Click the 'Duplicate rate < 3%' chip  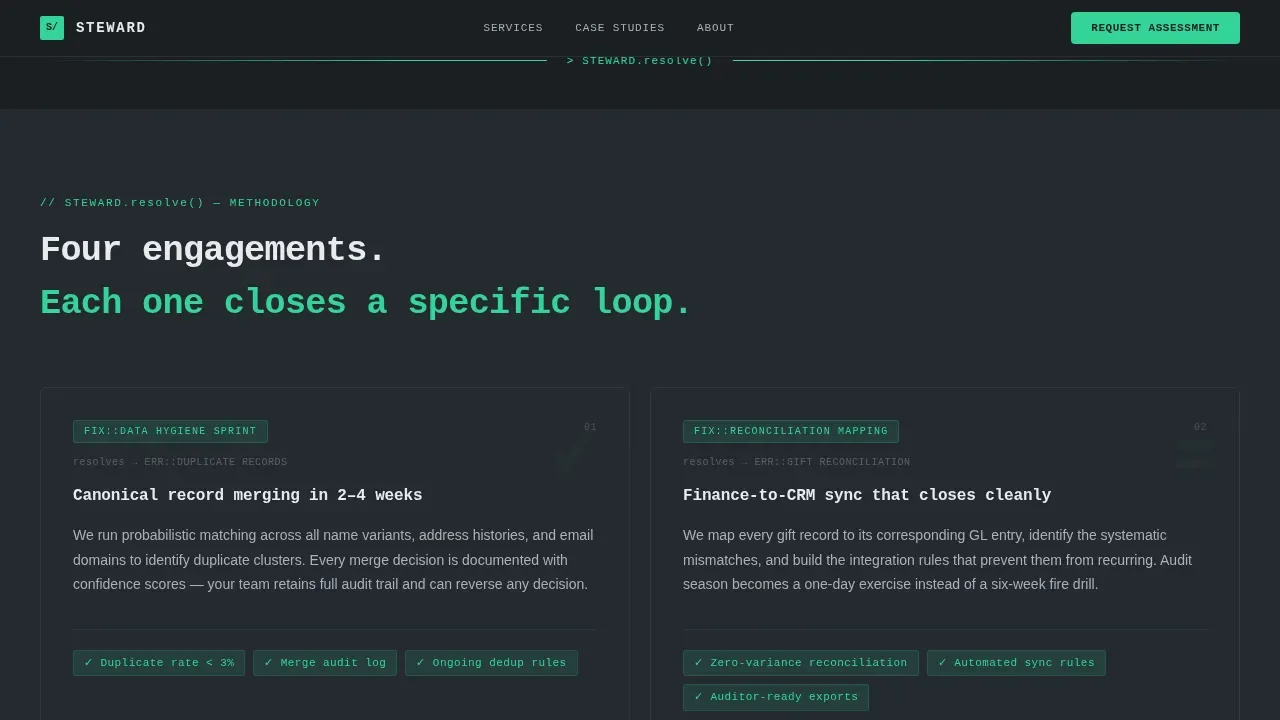(x=159, y=663)
